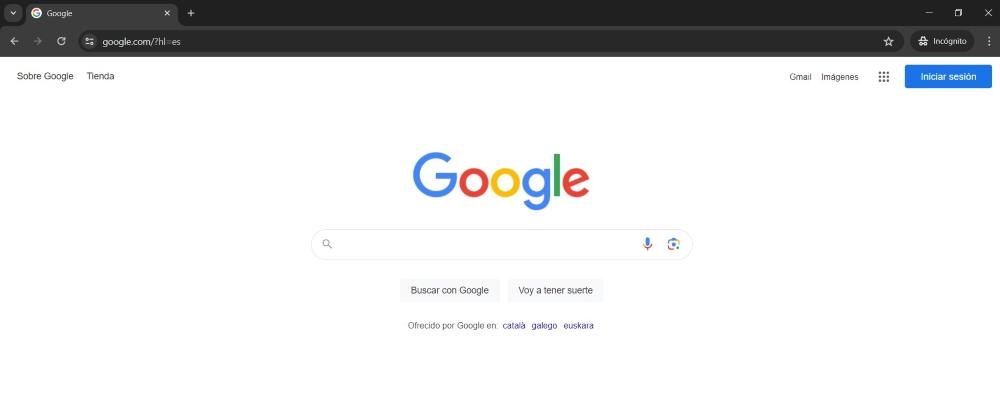1000x411 pixels.
Task: Open Chrome's three-dot menu
Action: pos(989,41)
